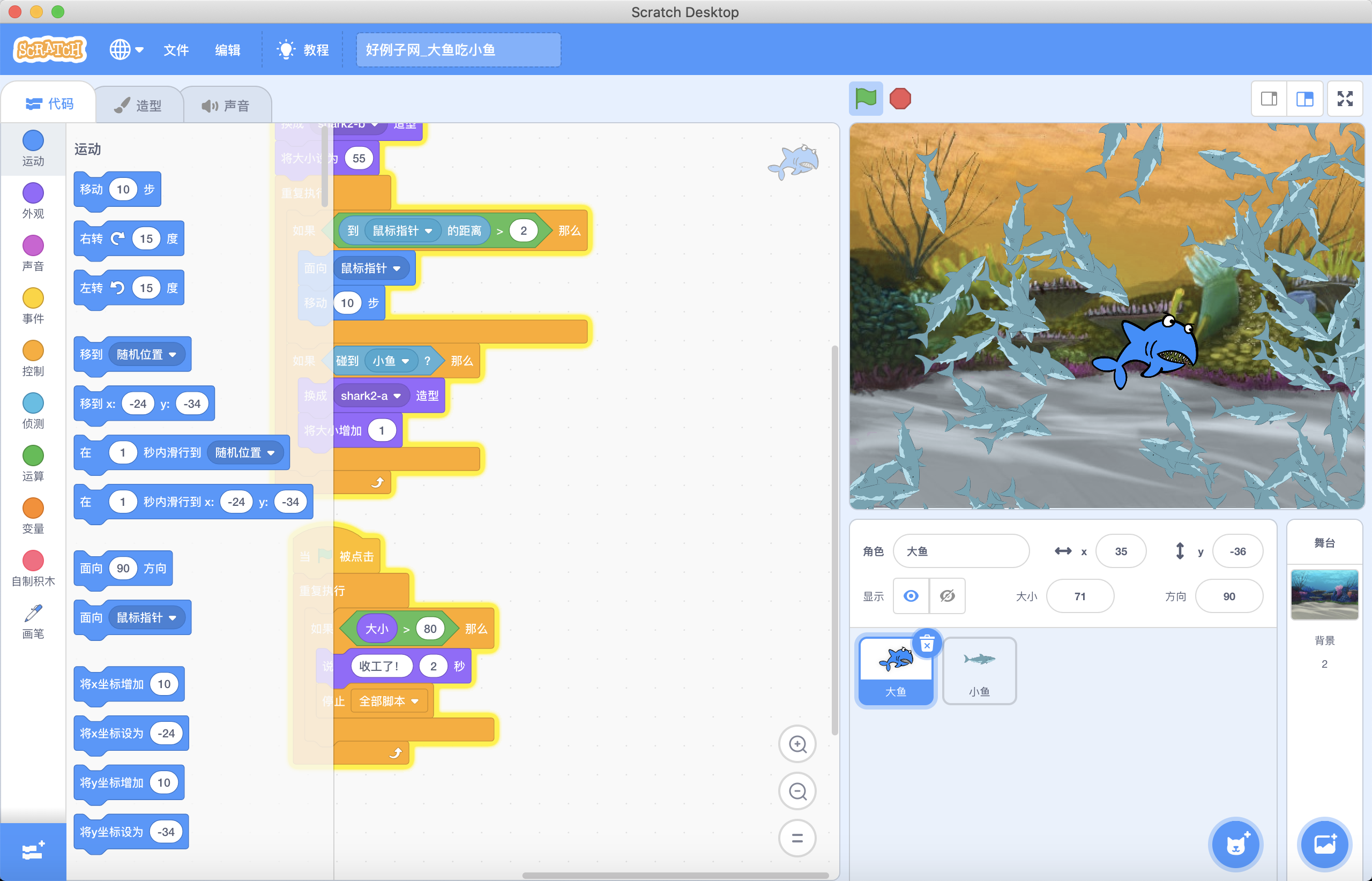Screen dimensions: 1372x881
Task: Open 随机位置 dropdown in glide block
Action: 245,452
